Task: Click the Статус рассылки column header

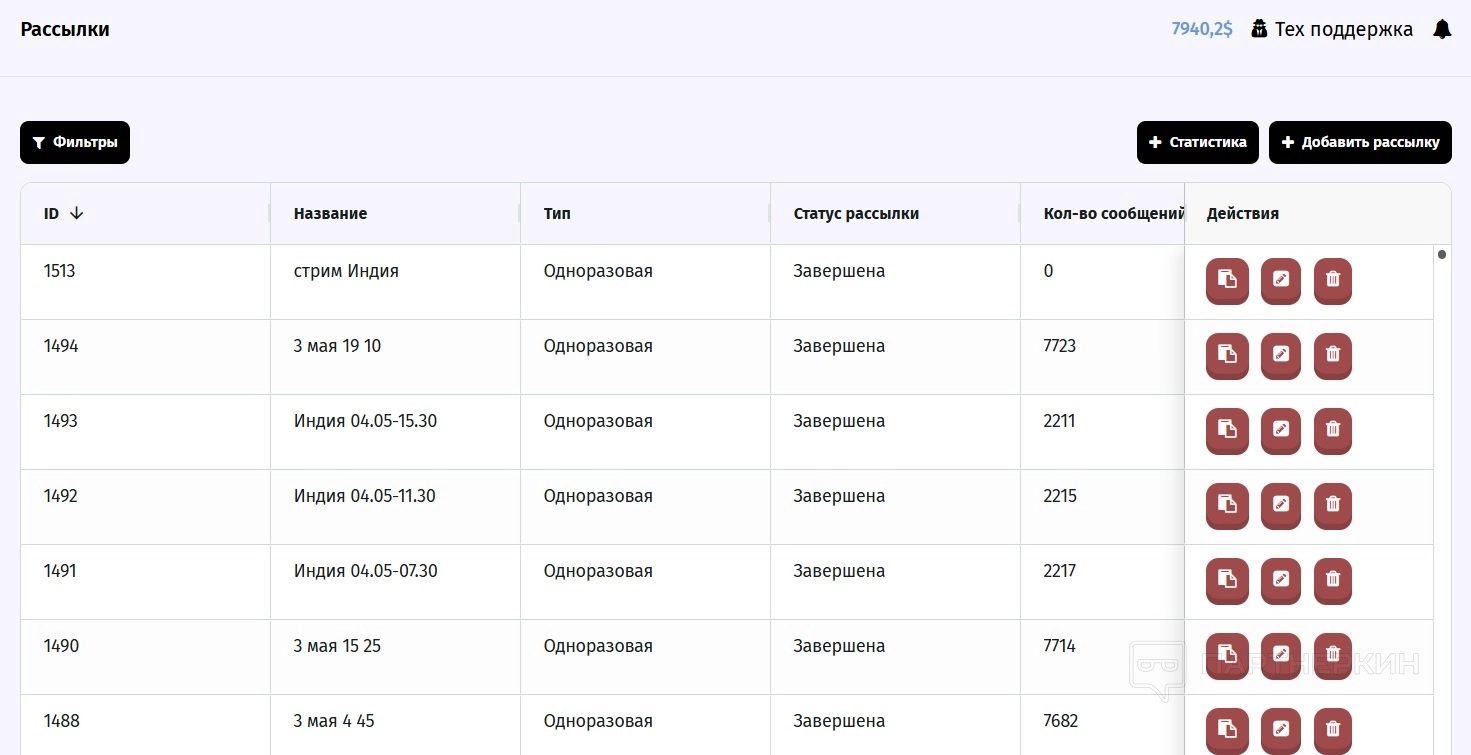Action: pos(856,213)
